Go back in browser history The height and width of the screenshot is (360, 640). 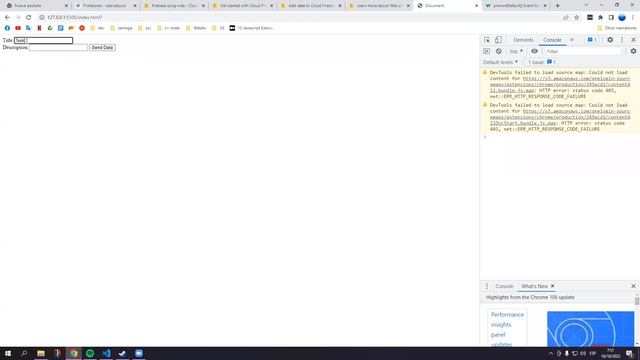(x=7, y=18)
